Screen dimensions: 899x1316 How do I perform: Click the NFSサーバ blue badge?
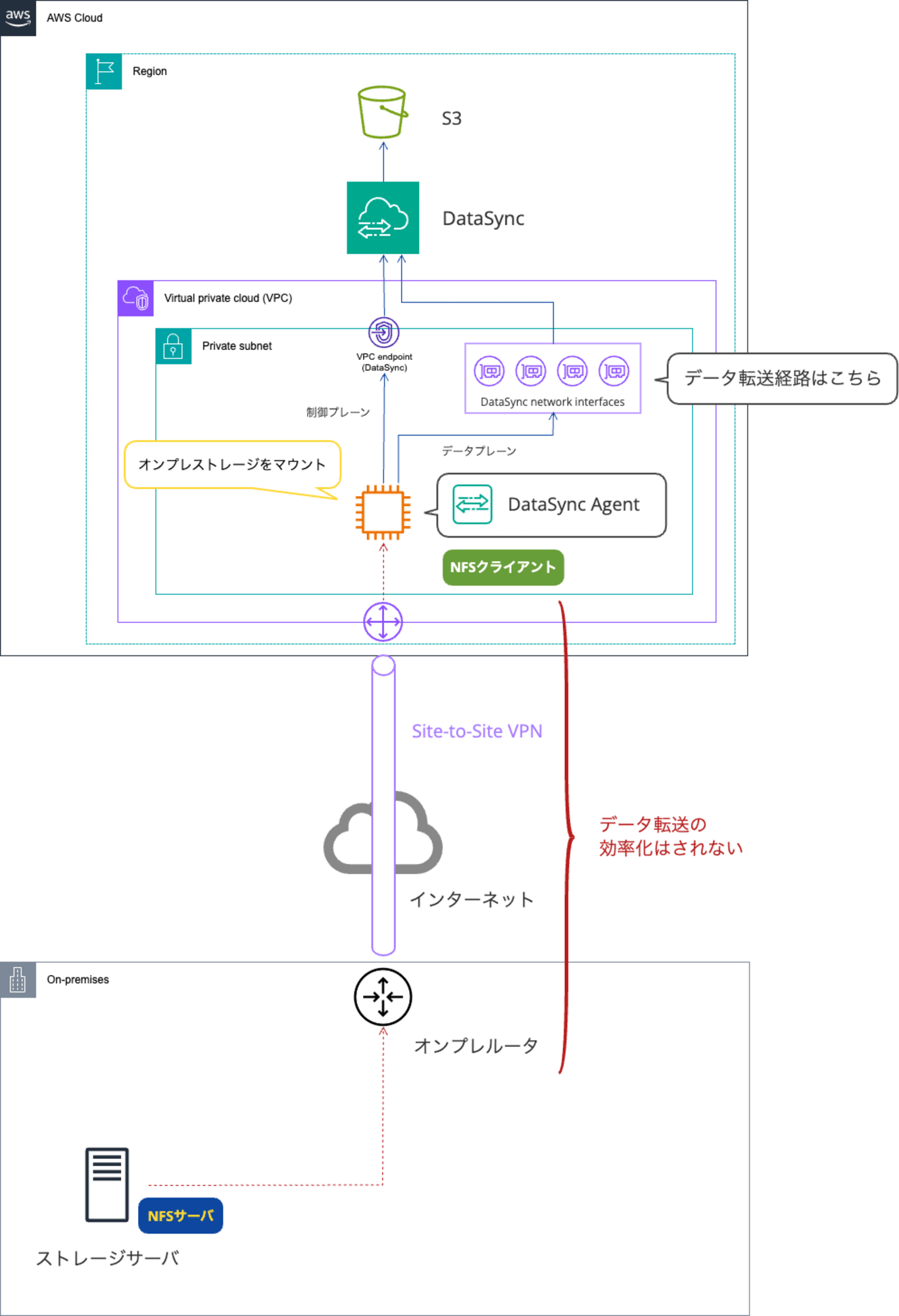181,1216
